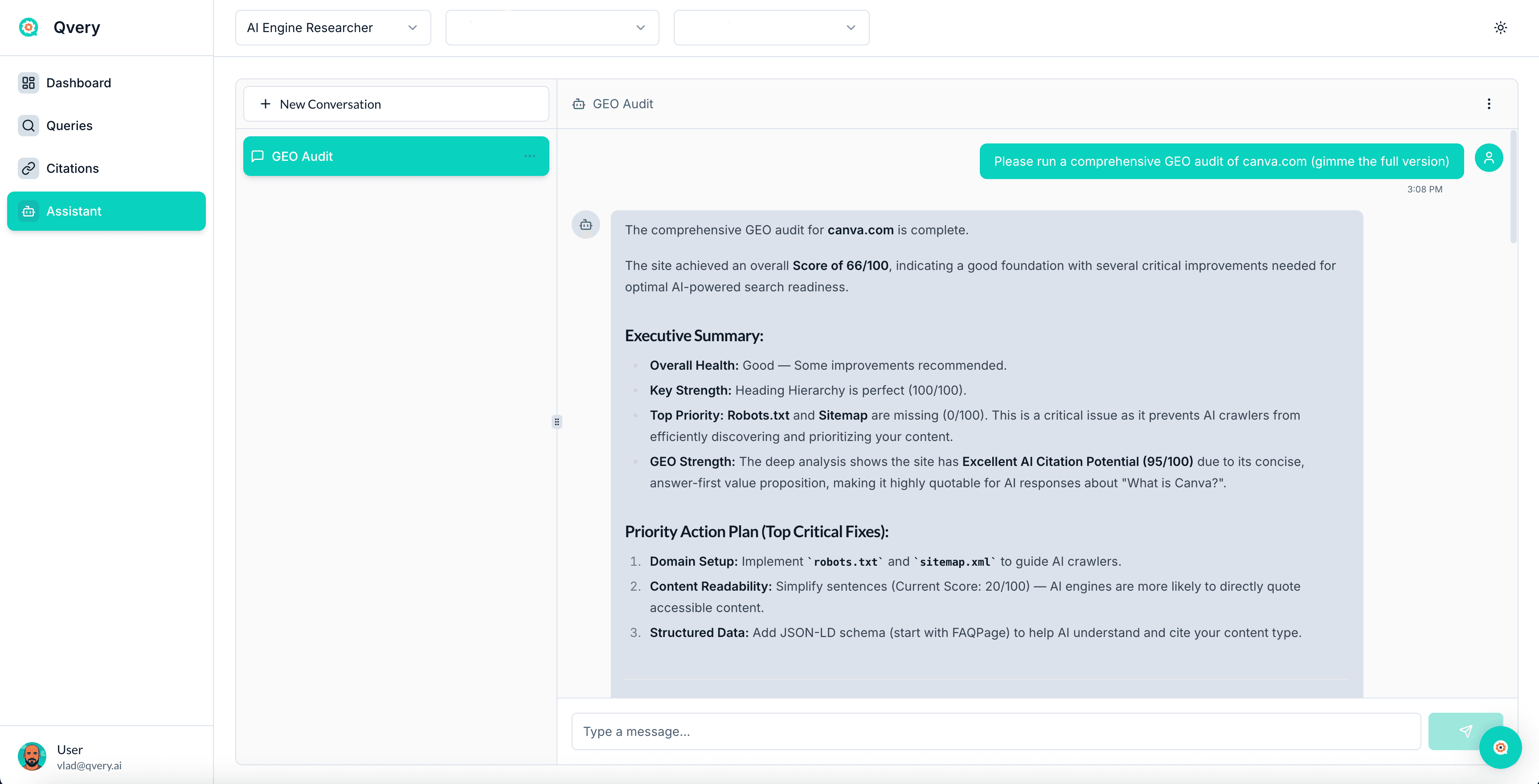Expand the AI Engine Researcher dropdown
The height and width of the screenshot is (784, 1539).
coord(333,28)
